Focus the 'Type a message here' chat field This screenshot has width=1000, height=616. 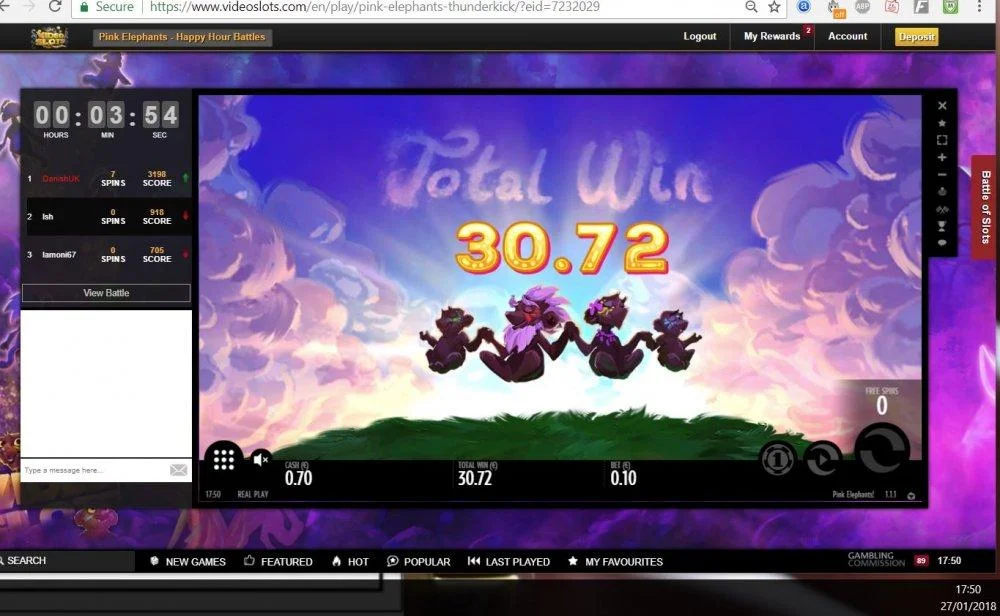click(x=94, y=470)
